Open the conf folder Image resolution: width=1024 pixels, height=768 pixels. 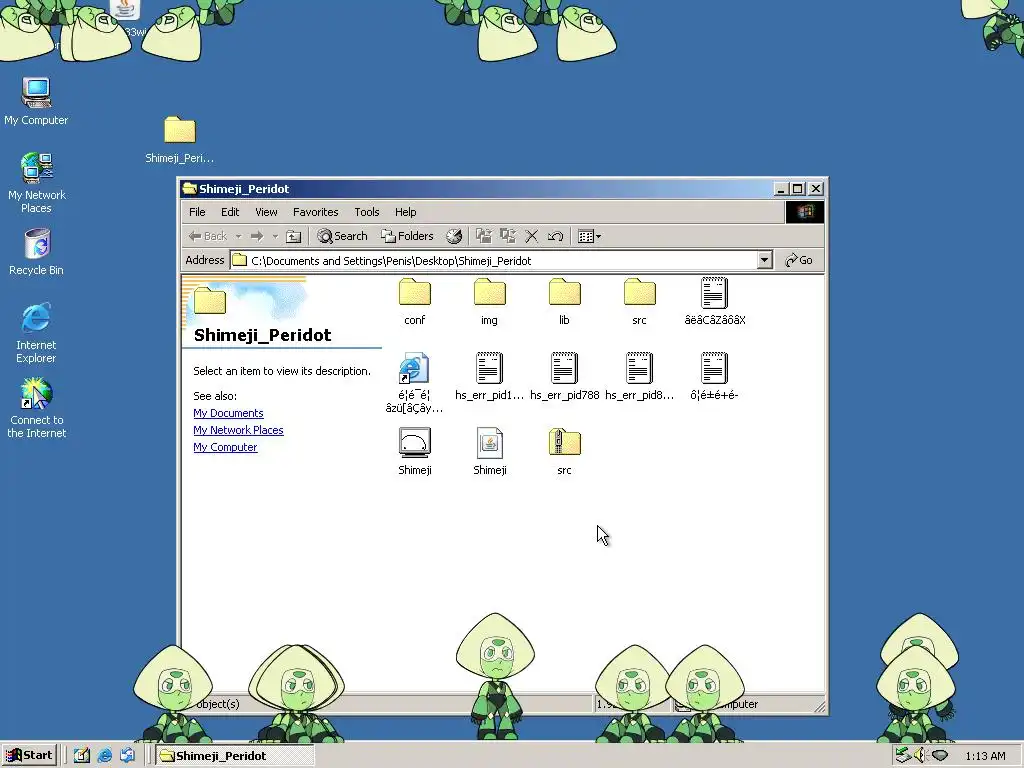pos(415,293)
